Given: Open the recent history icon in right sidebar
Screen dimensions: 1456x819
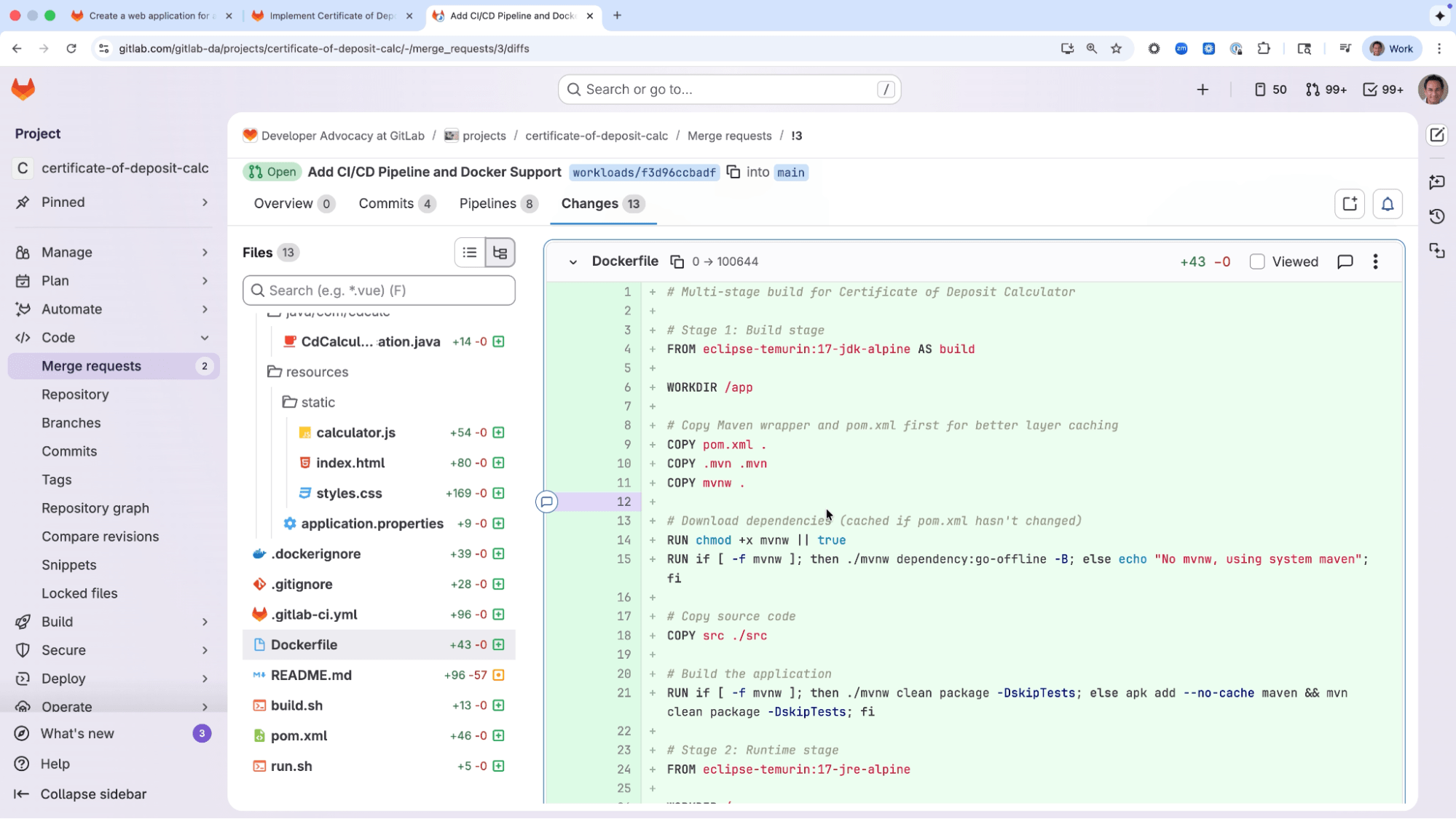Looking at the screenshot, I should (x=1436, y=216).
